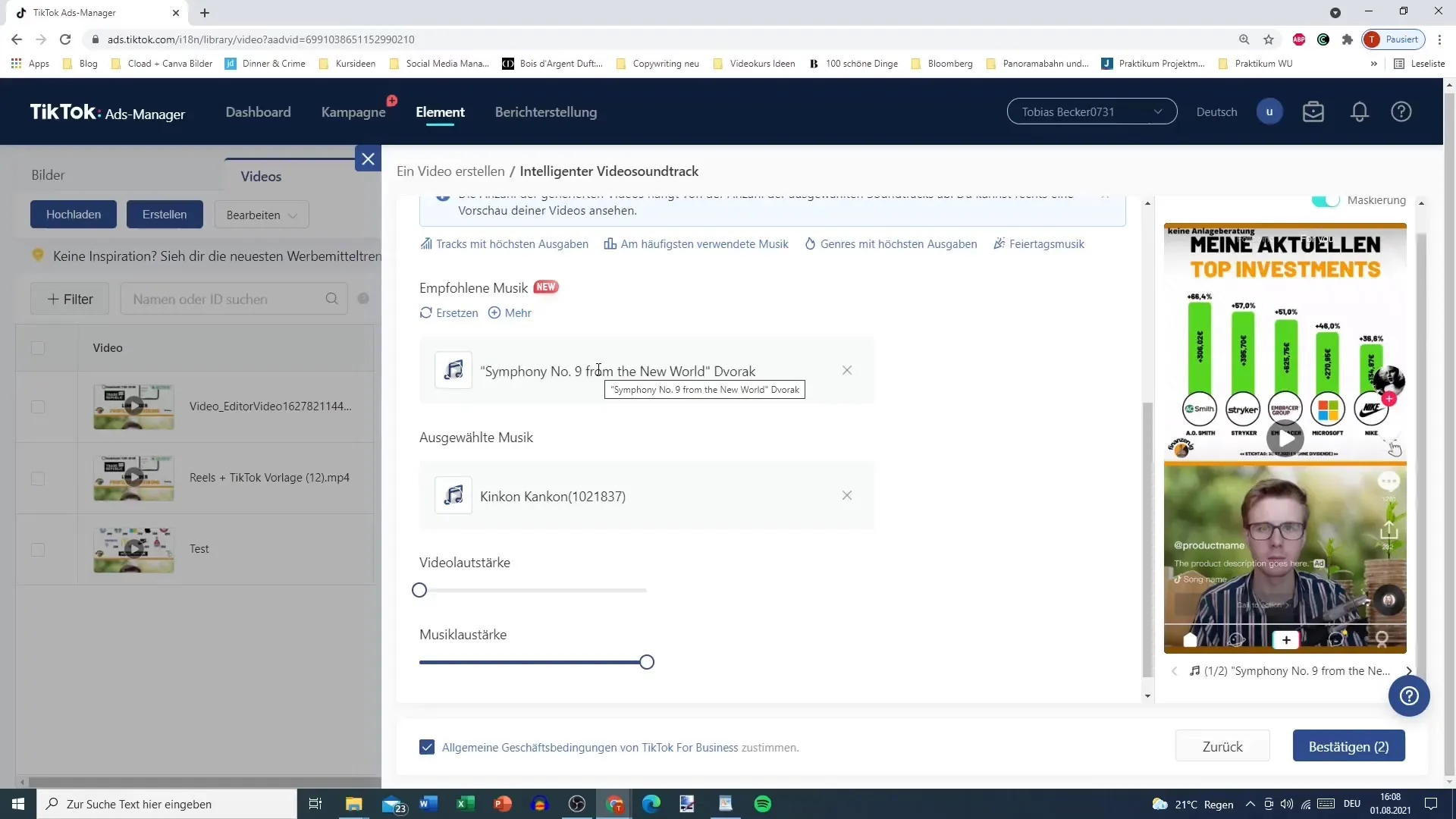The width and height of the screenshot is (1456, 819).
Task: Close the video creation panel
Action: click(x=368, y=159)
